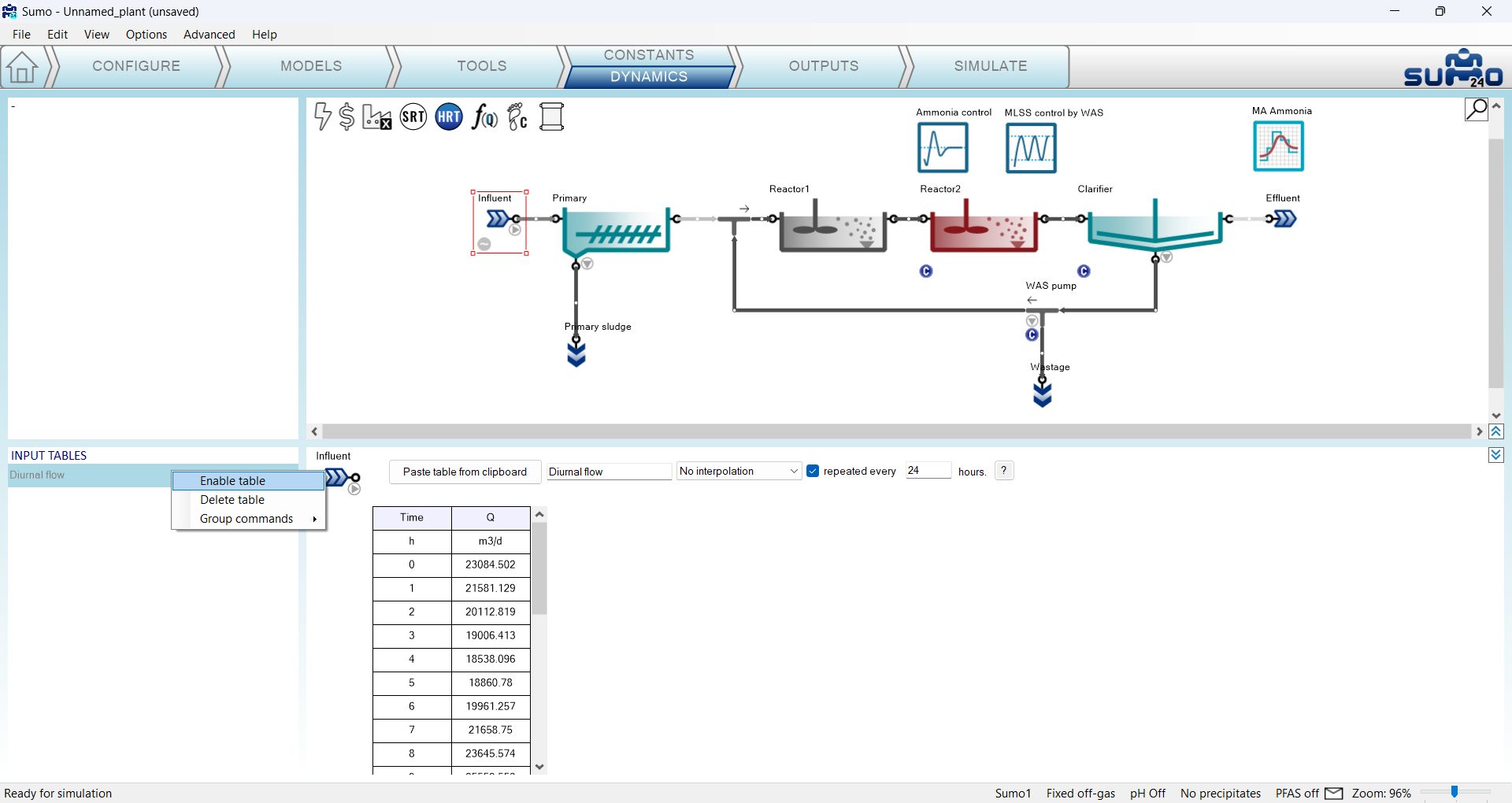Image resolution: width=1512 pixels, height=803 pixels.
Task: Open the energy lightning bolt tool
Action: click(322, 117)
